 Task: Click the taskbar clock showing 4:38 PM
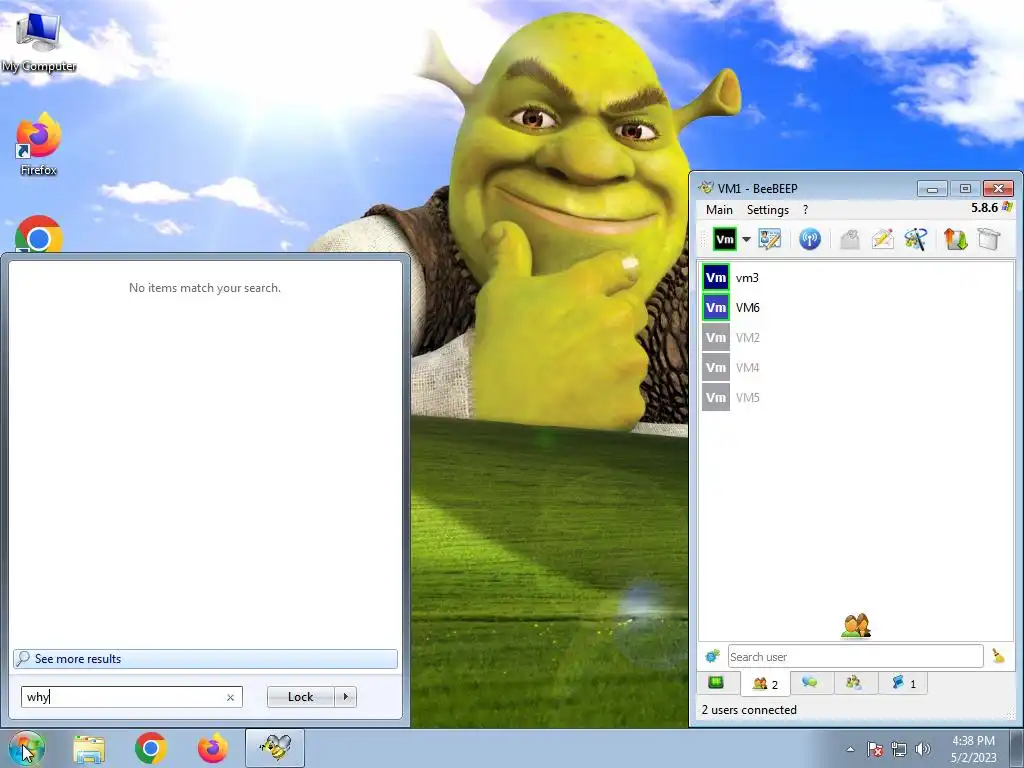(974, 749)
